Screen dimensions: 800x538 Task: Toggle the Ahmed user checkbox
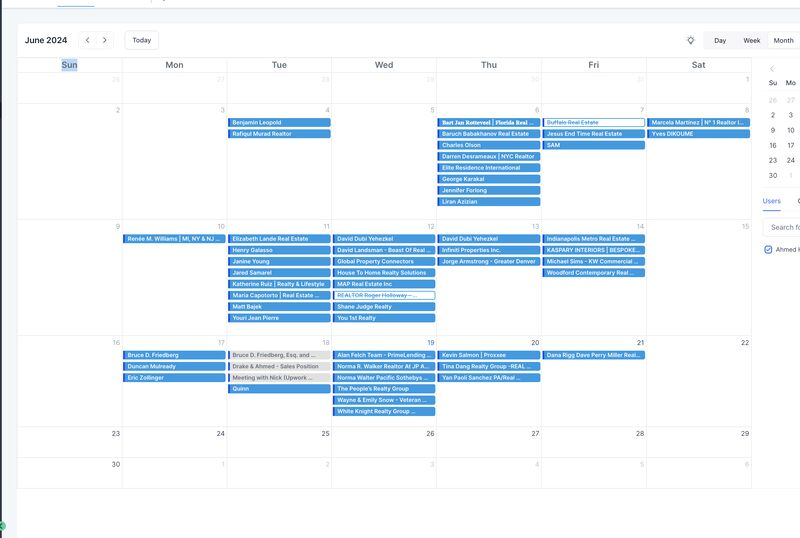[x=768, y=250]
